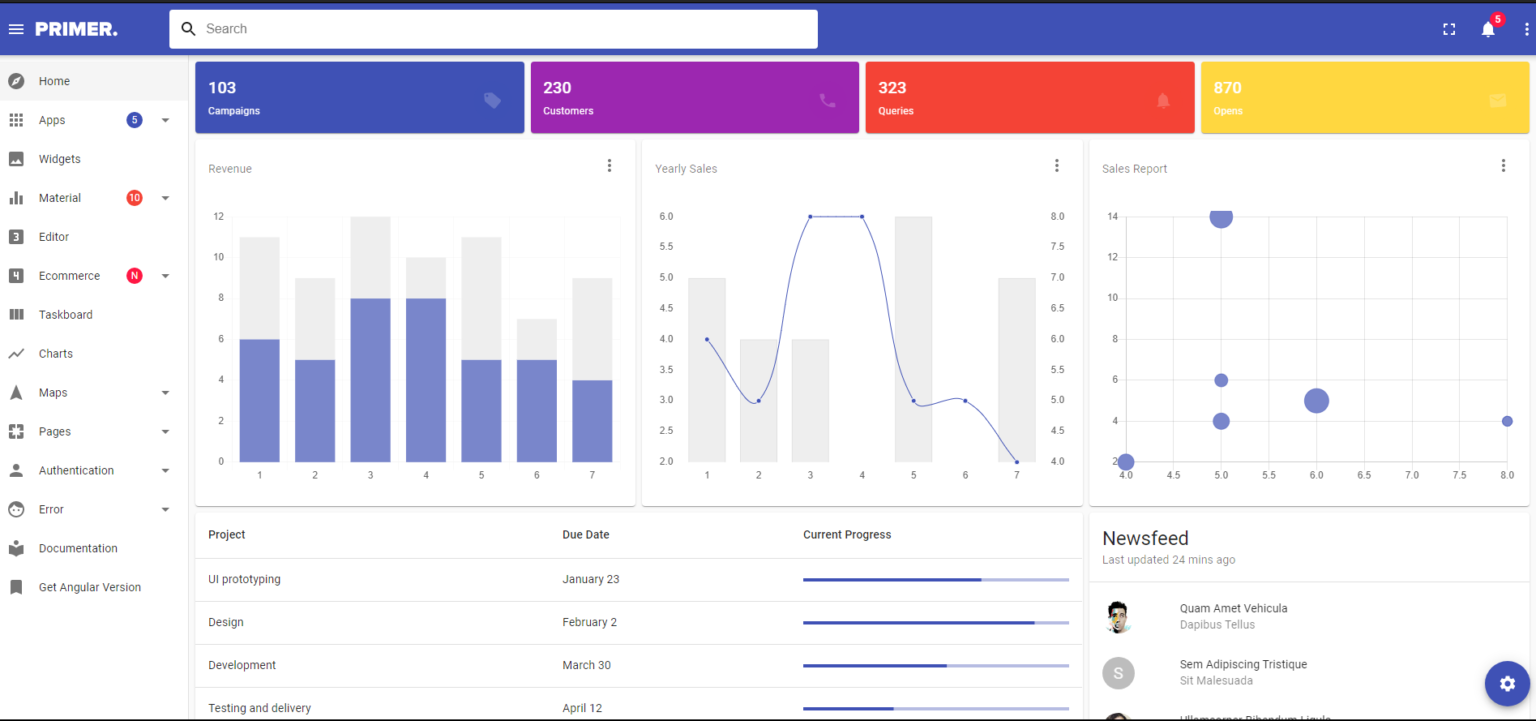Click the Search input field
The height and width of the screenshot is (721, 1536).
click(x=494, y=29)
